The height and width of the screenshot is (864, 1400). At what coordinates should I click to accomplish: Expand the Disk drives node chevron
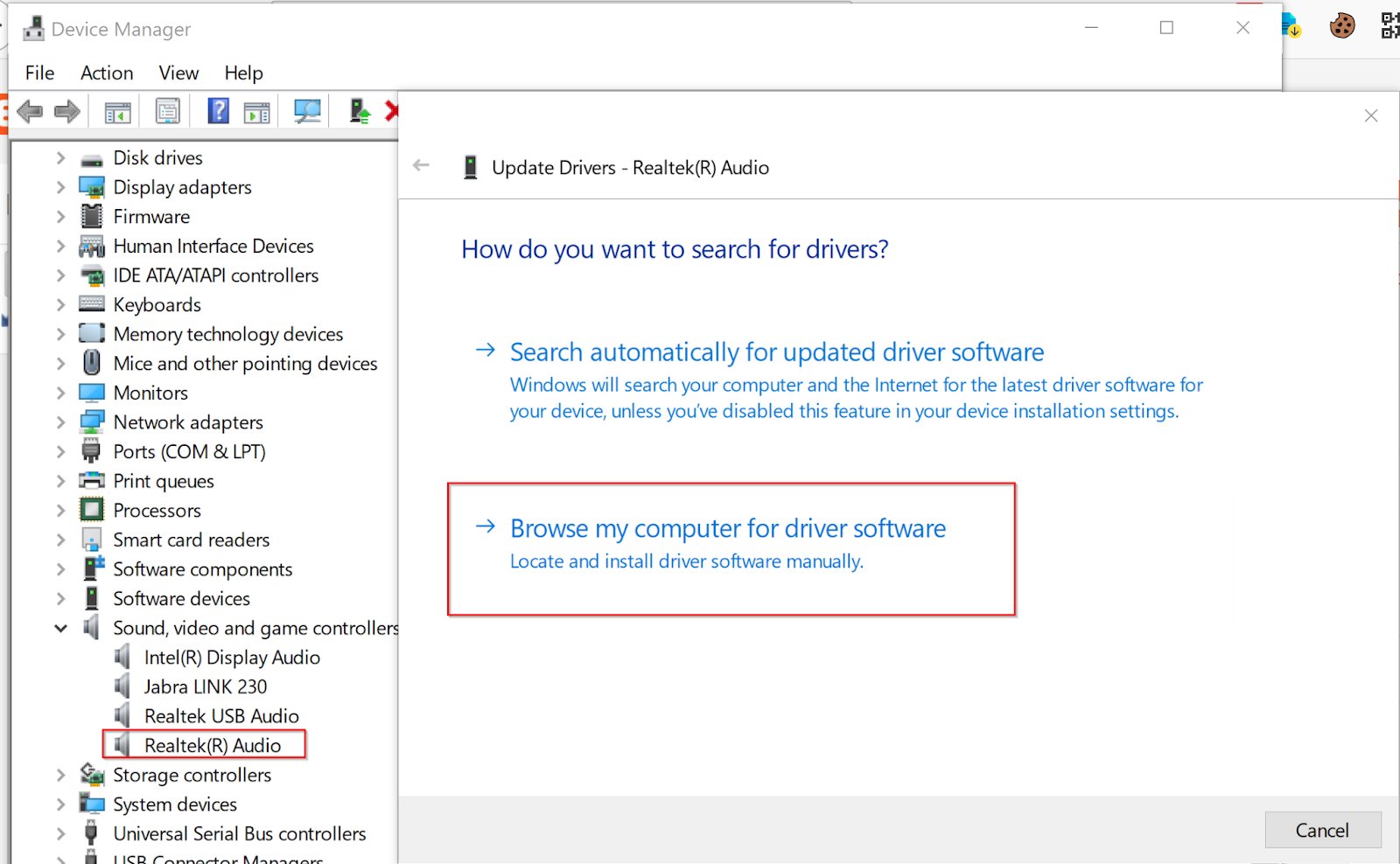point(60,158)
